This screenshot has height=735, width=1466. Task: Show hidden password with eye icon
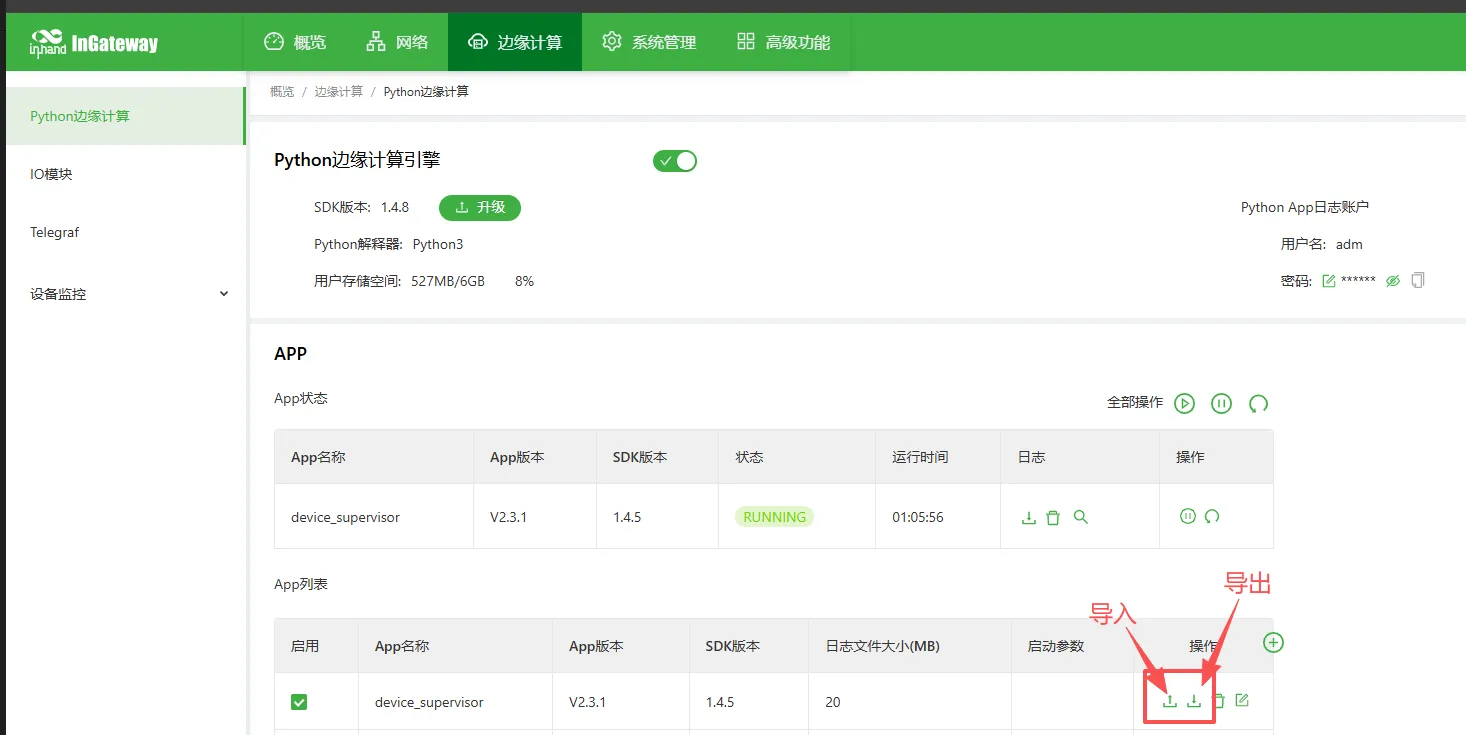1393,281
